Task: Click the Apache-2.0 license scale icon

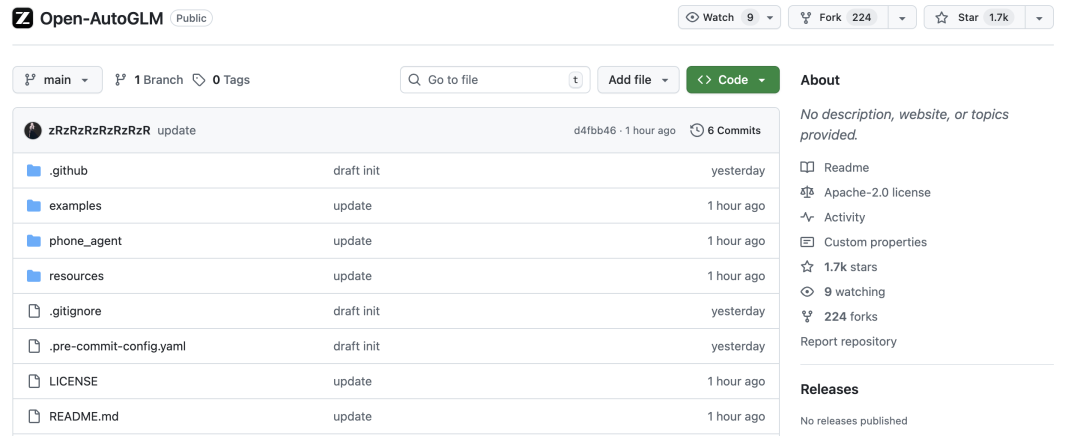Action: pos(807,192)
